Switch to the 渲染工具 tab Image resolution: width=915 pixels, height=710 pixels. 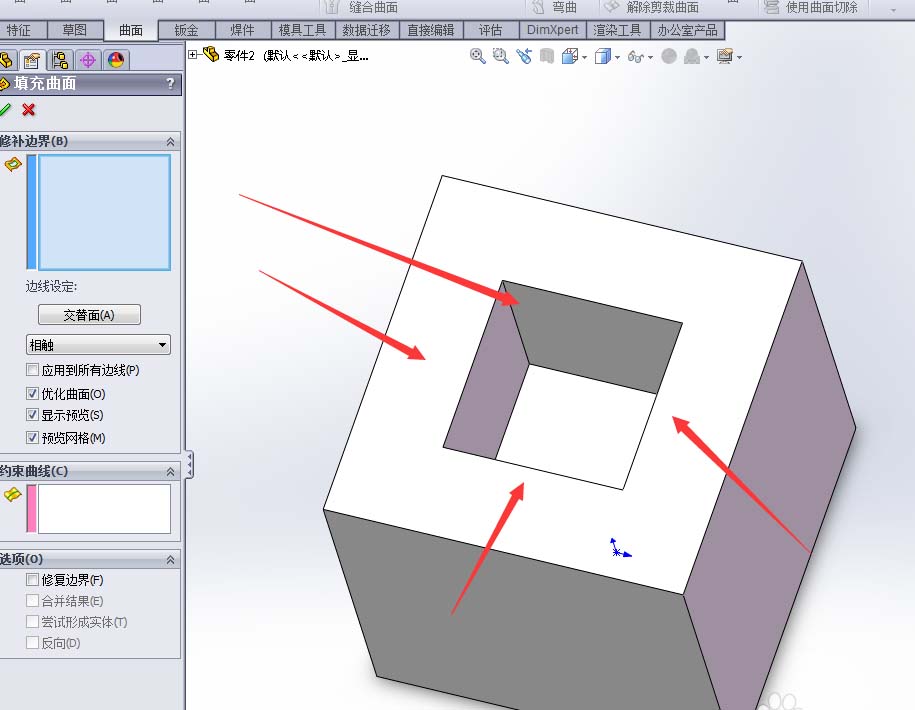pos(617,30)
